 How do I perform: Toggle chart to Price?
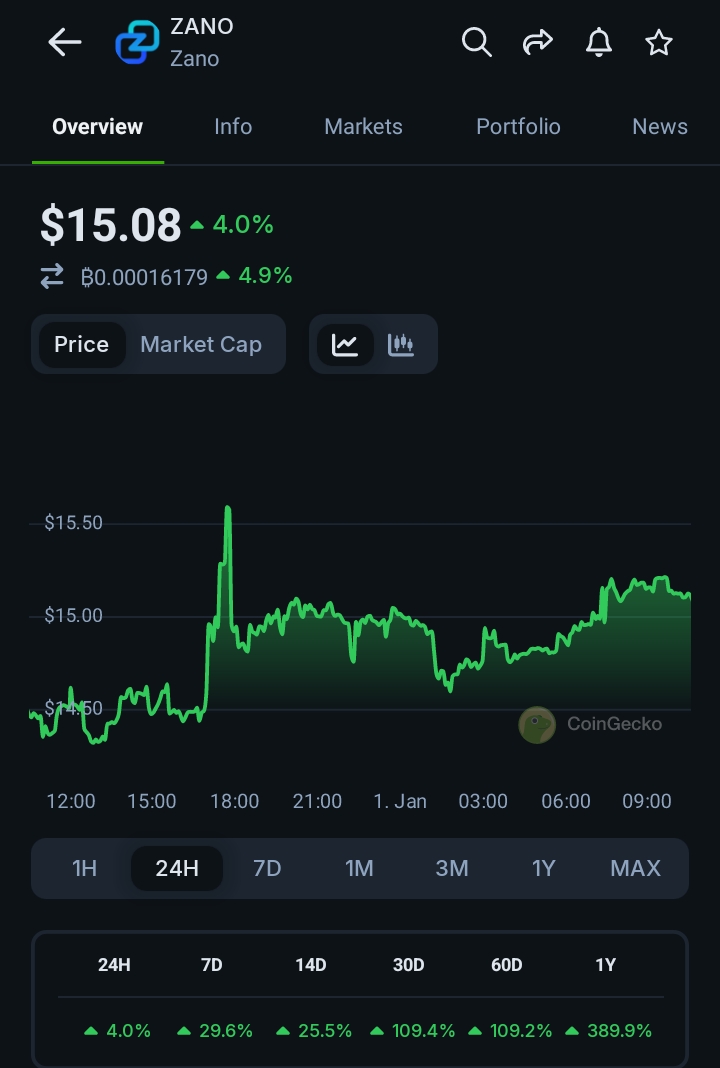(81, 344)
